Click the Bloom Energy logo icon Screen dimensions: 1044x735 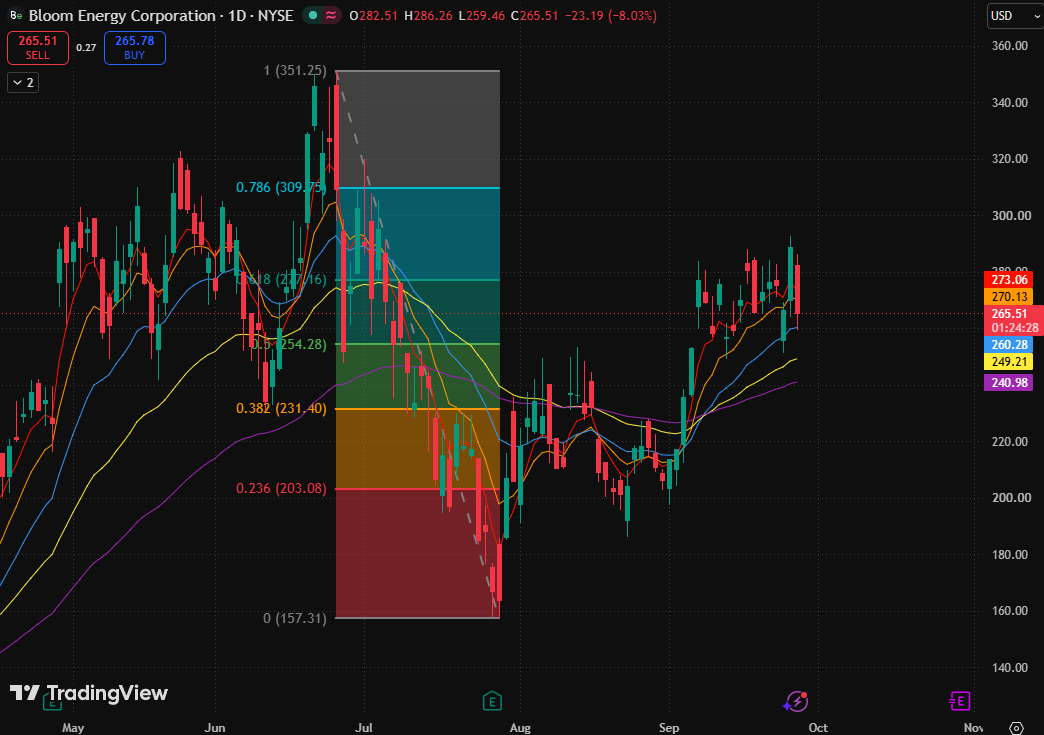15,15
